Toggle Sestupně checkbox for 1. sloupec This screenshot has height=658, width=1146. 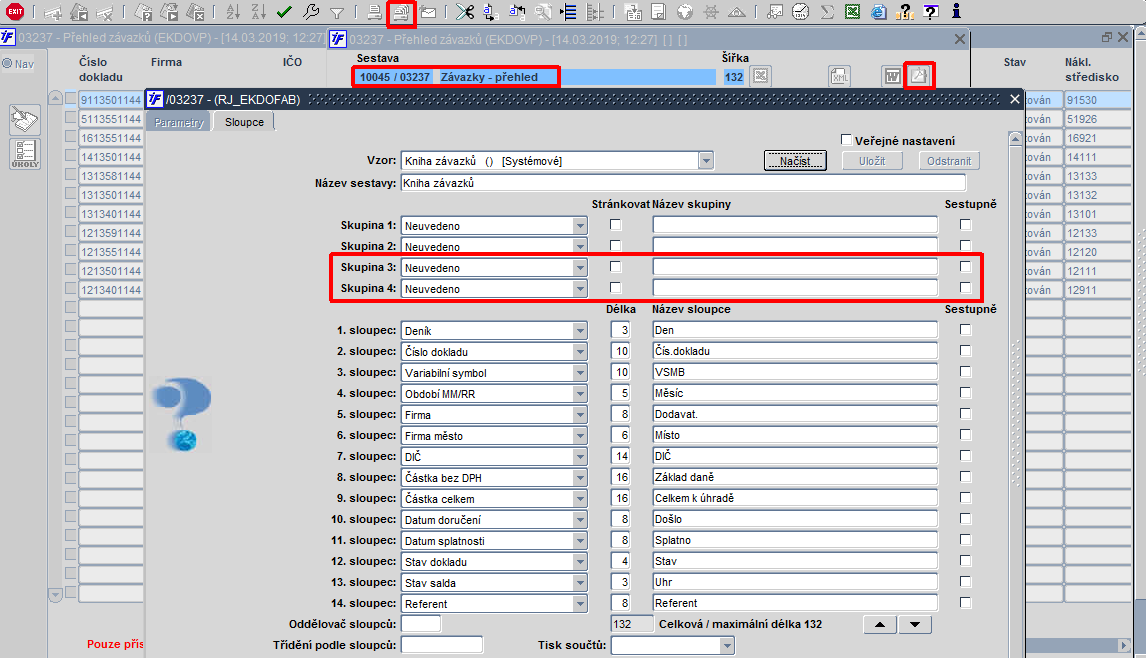tap(965, 330)
